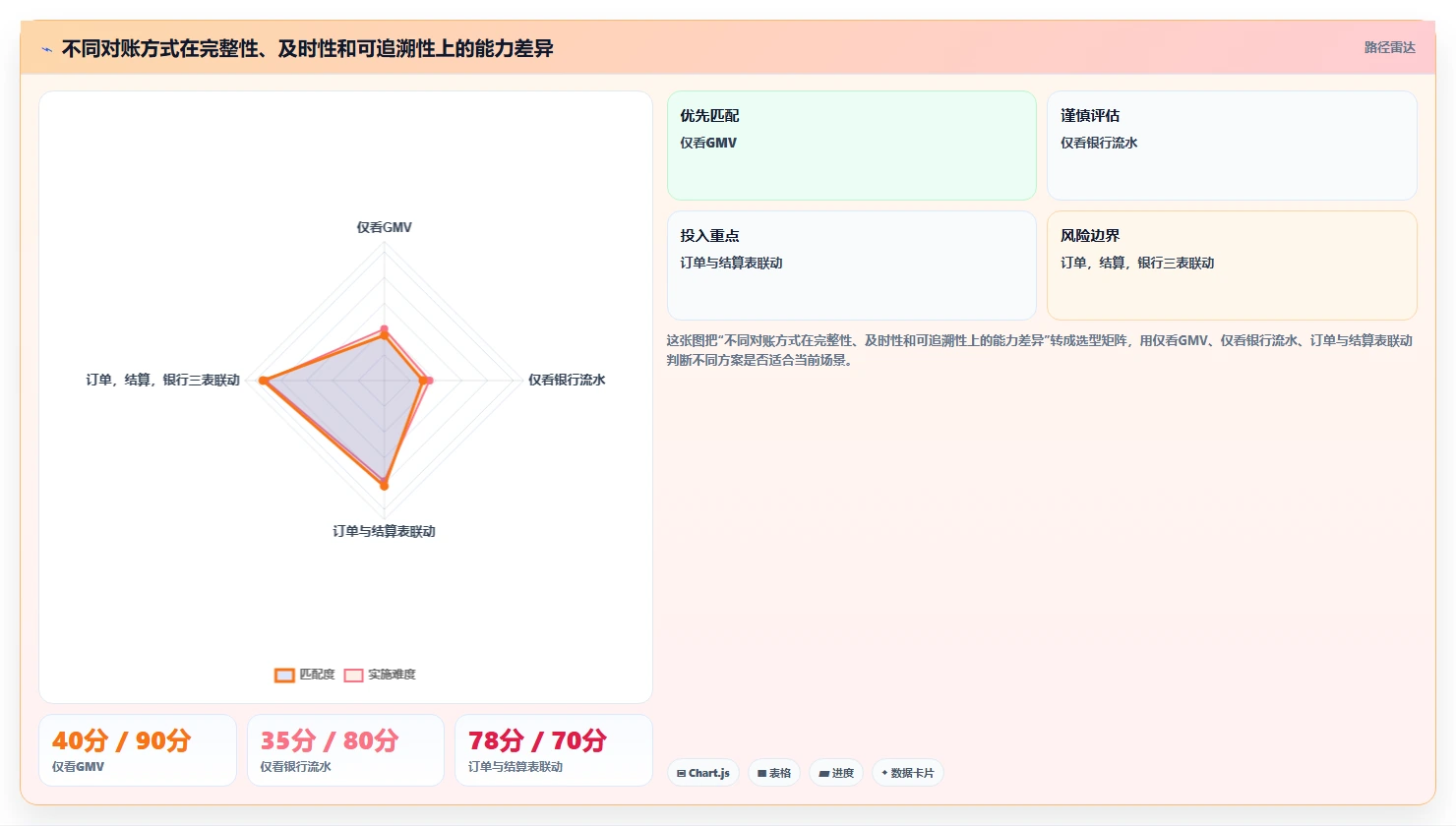This screenshot has width=1456, height=826.
Task: Click the 35分 / 80分 score card
Action: point(345,750)
